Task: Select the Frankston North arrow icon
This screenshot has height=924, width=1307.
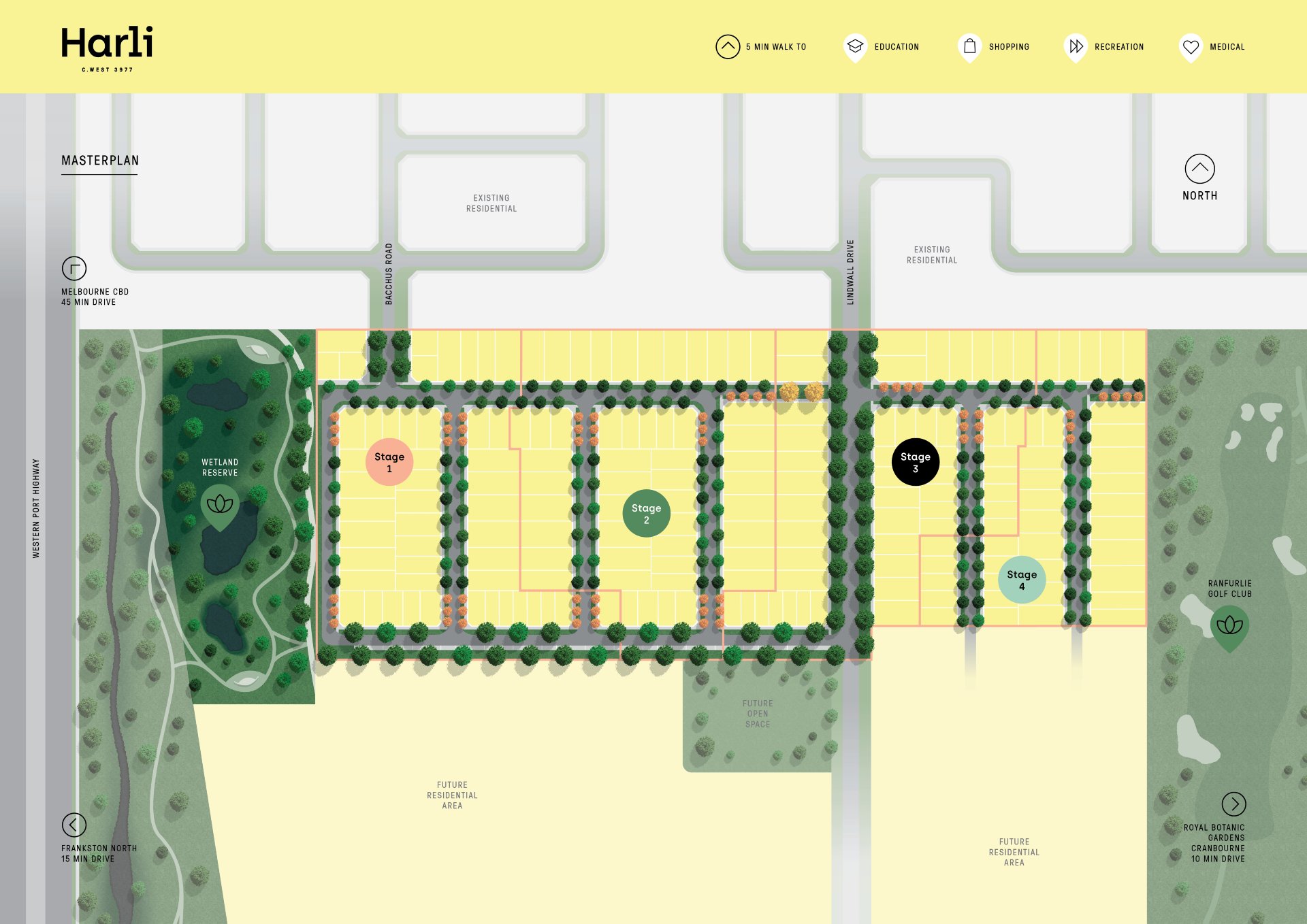Action: tap(75, 824)
